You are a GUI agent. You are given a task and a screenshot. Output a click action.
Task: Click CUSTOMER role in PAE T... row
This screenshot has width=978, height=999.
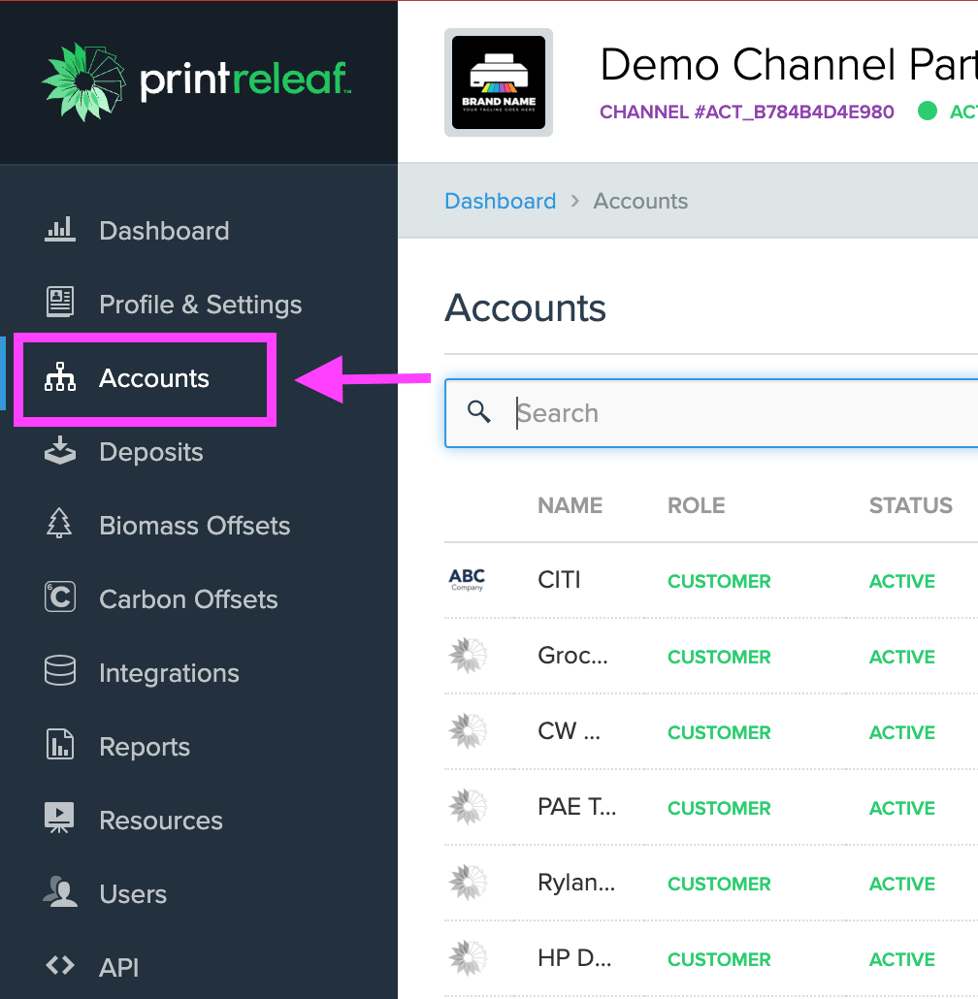[719, 808]
